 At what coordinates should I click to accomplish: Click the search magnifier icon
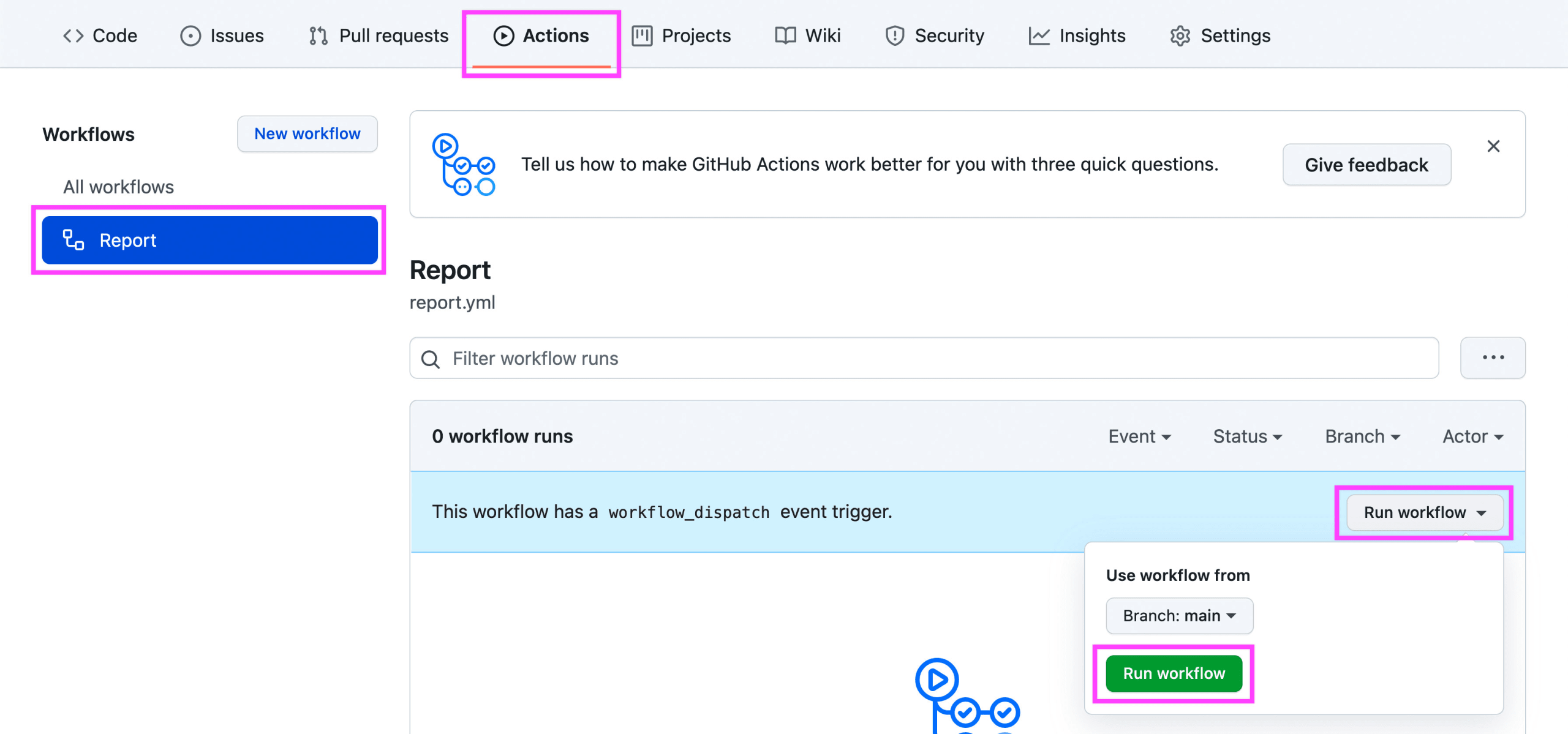pyautogui.click(x=431, y=359)
